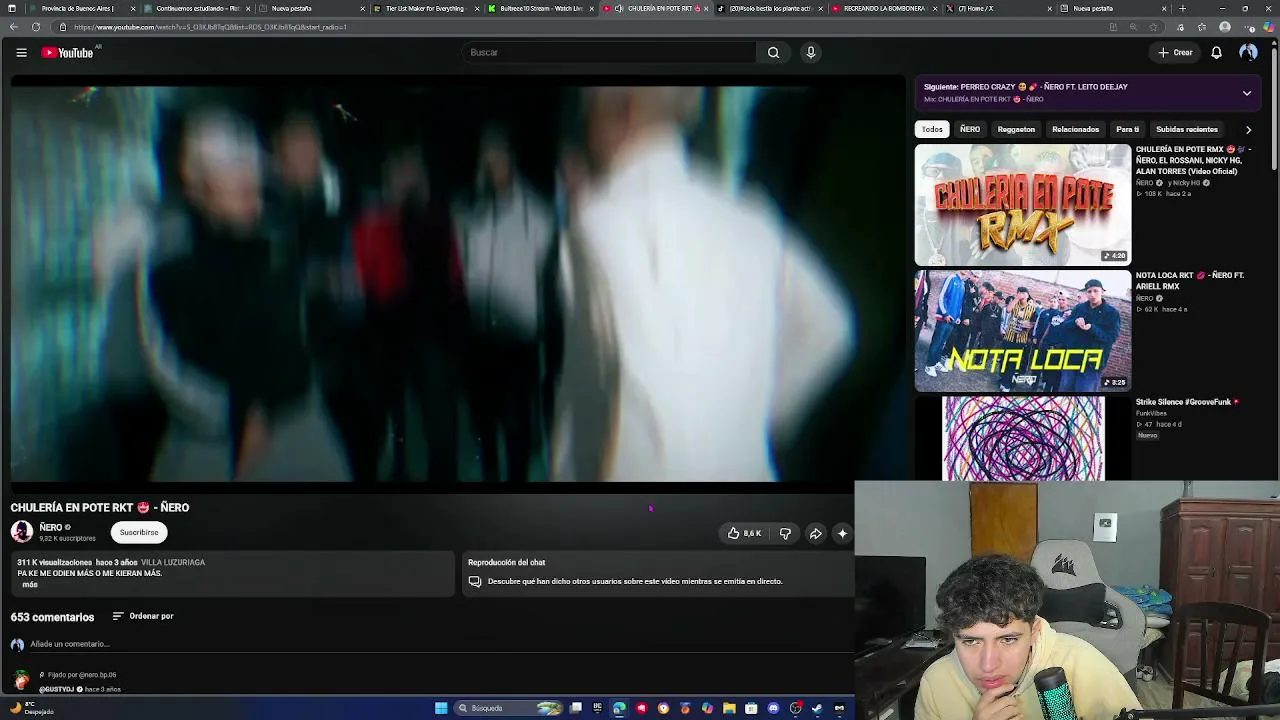Open 'Strike Silence #GrooveFunk' video title
The height and width of the screenshot is (720, 1280).
click(1187, 402)
